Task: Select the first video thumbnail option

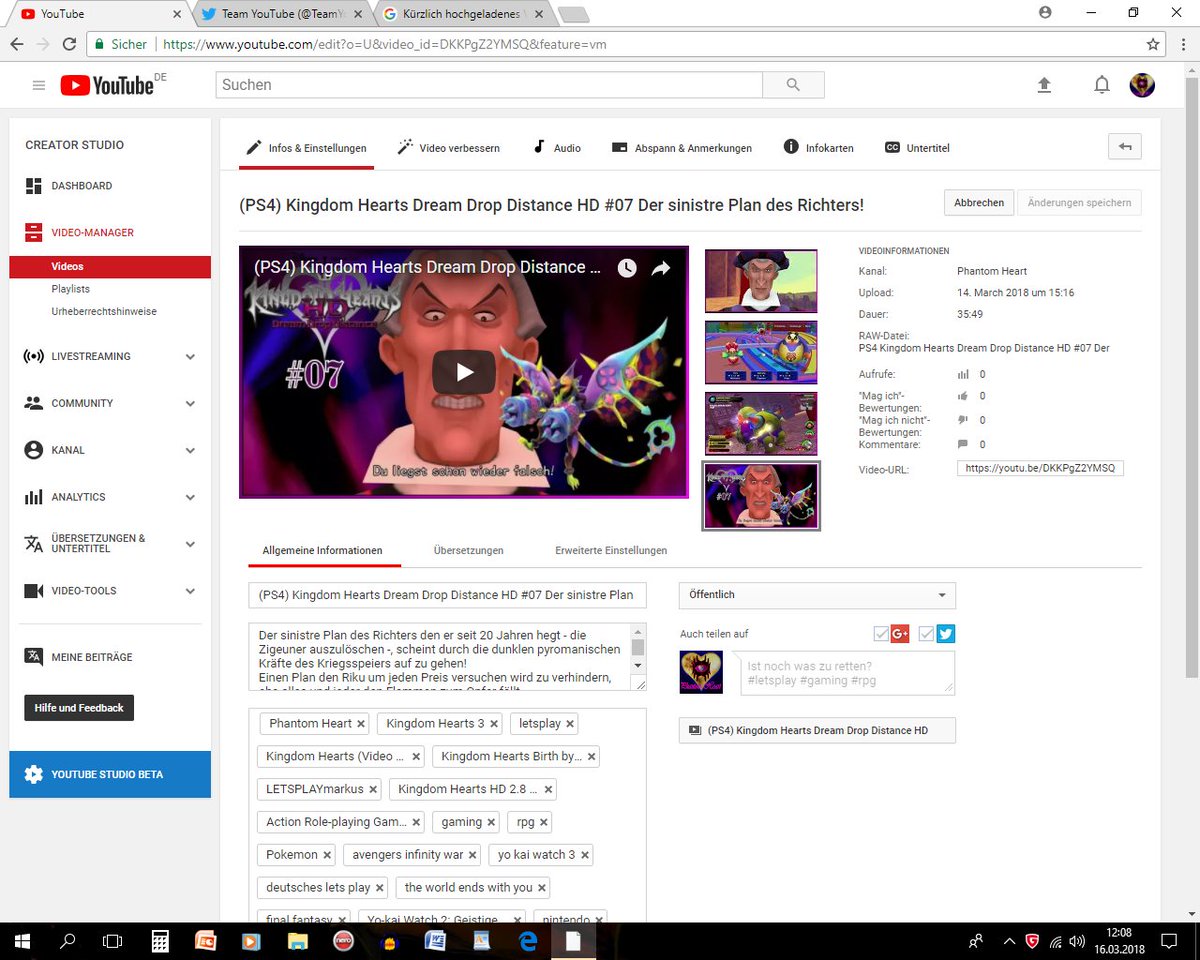Action: 761,281
